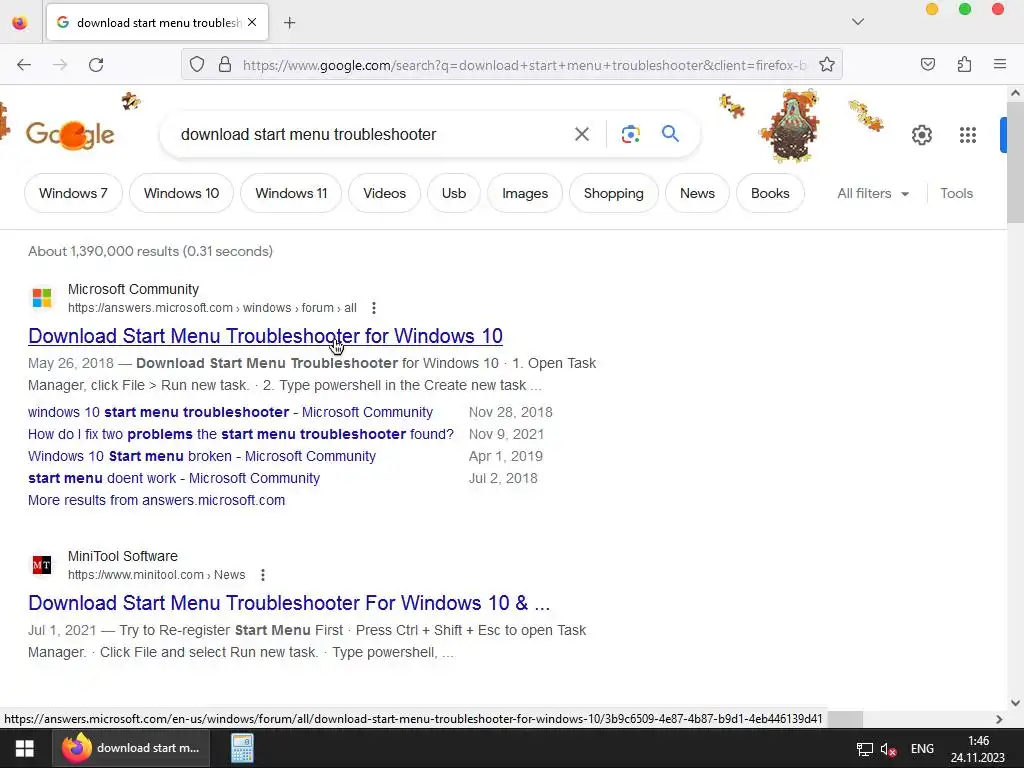Open MiniTool 'Download Start Menu Troubleshooter For Windows 10 &' link
The width and height of the screenshot is (1024, 768).
click(289, 603)
